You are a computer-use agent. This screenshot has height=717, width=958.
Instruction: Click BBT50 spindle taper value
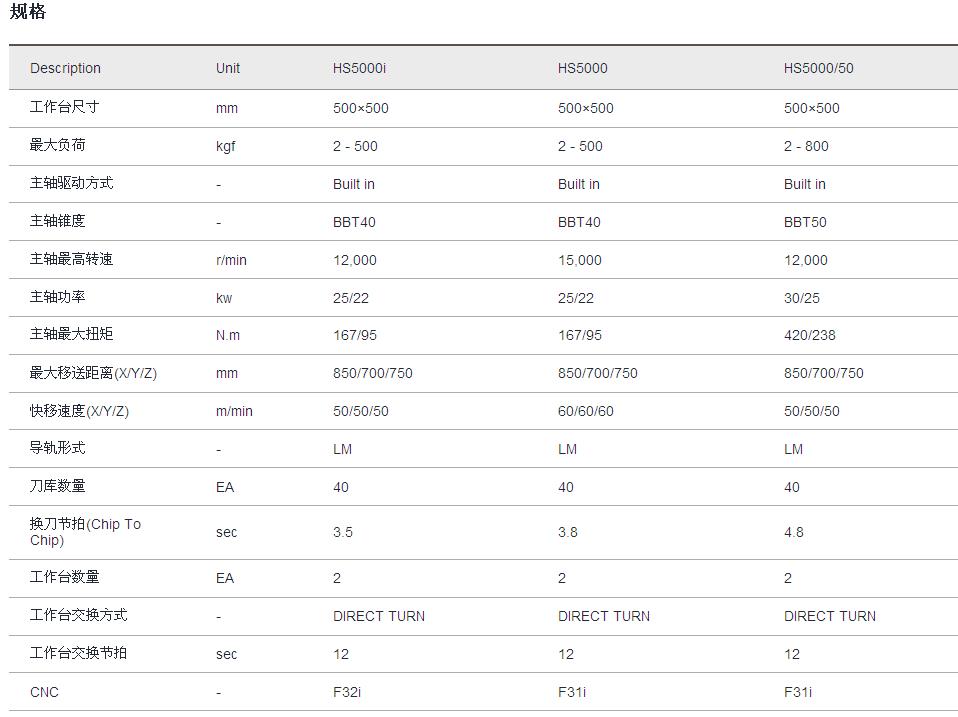coord(805,222)
